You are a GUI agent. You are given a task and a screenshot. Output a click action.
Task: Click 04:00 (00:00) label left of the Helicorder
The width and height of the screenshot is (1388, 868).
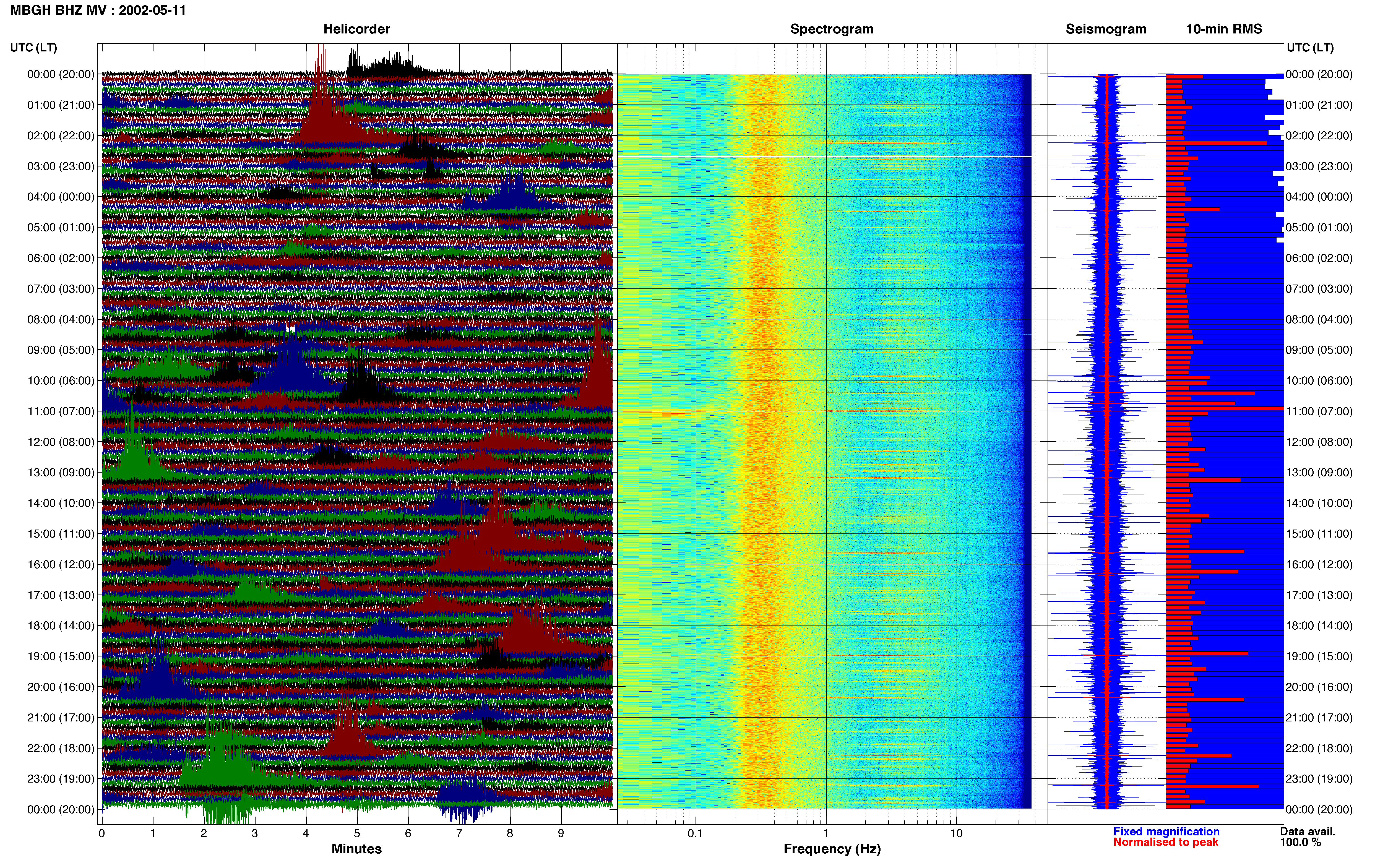61,197
